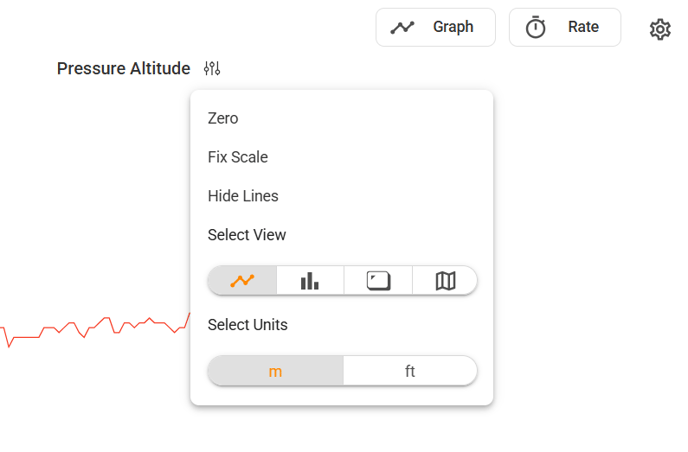Set units to meters (m)
The height and width of the screenshot is (452, 688).
(276, 371)
